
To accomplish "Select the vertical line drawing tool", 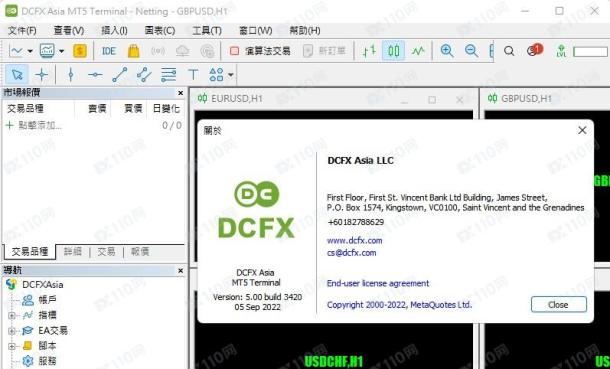I will pyautogui.click(x=70, y=74).
